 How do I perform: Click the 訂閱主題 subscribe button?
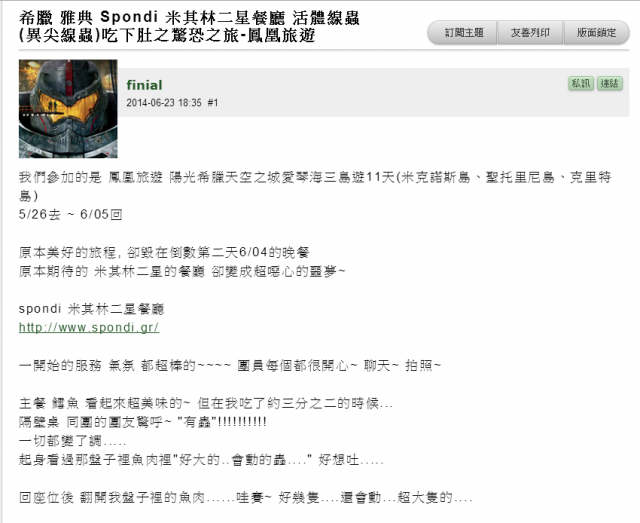[x=463, y=33]
